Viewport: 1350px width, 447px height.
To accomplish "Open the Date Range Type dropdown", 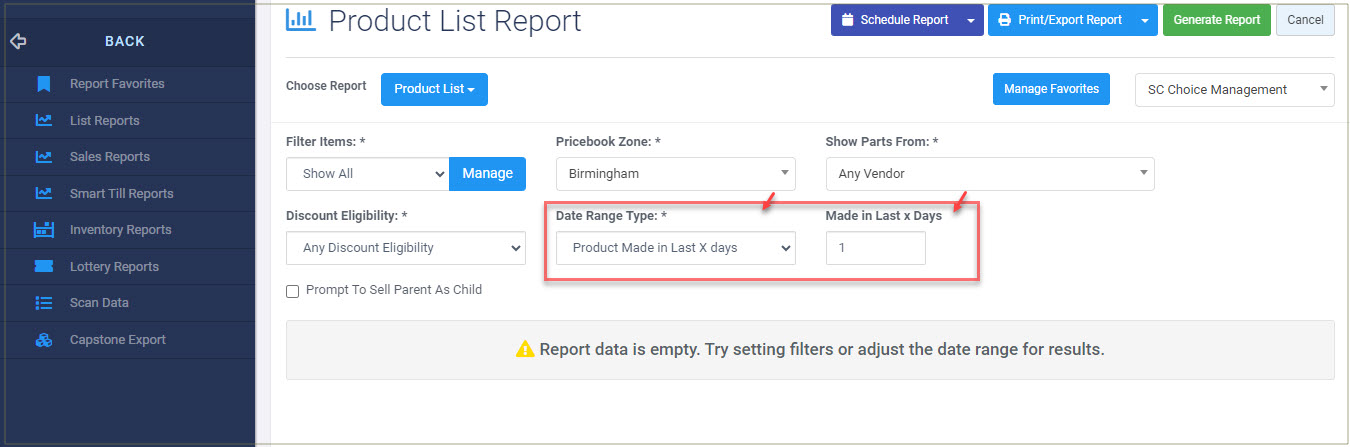I will [x=676, y=248].
